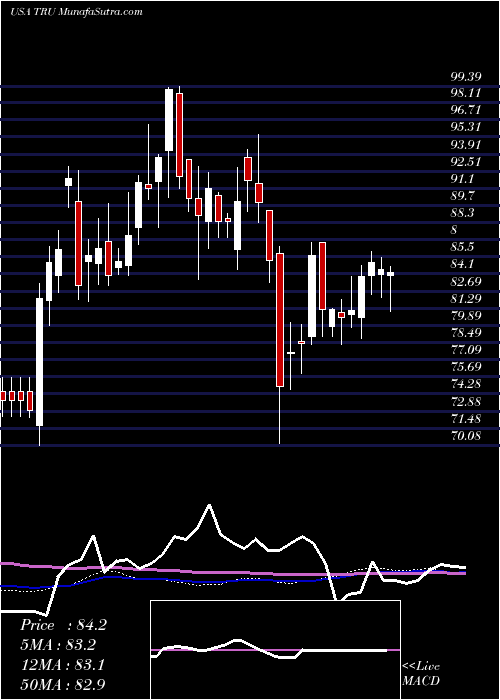Click the 71.48 price axis label
The width and height of the screenshot is (500, 700).
[x=466, y=418]
